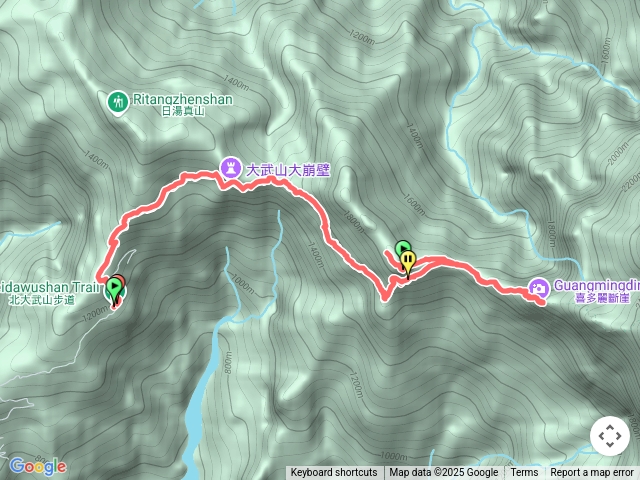Click the red track's sharp bend below the pause marker
Screen dimensions: 640x480
[x=384, y=298]
